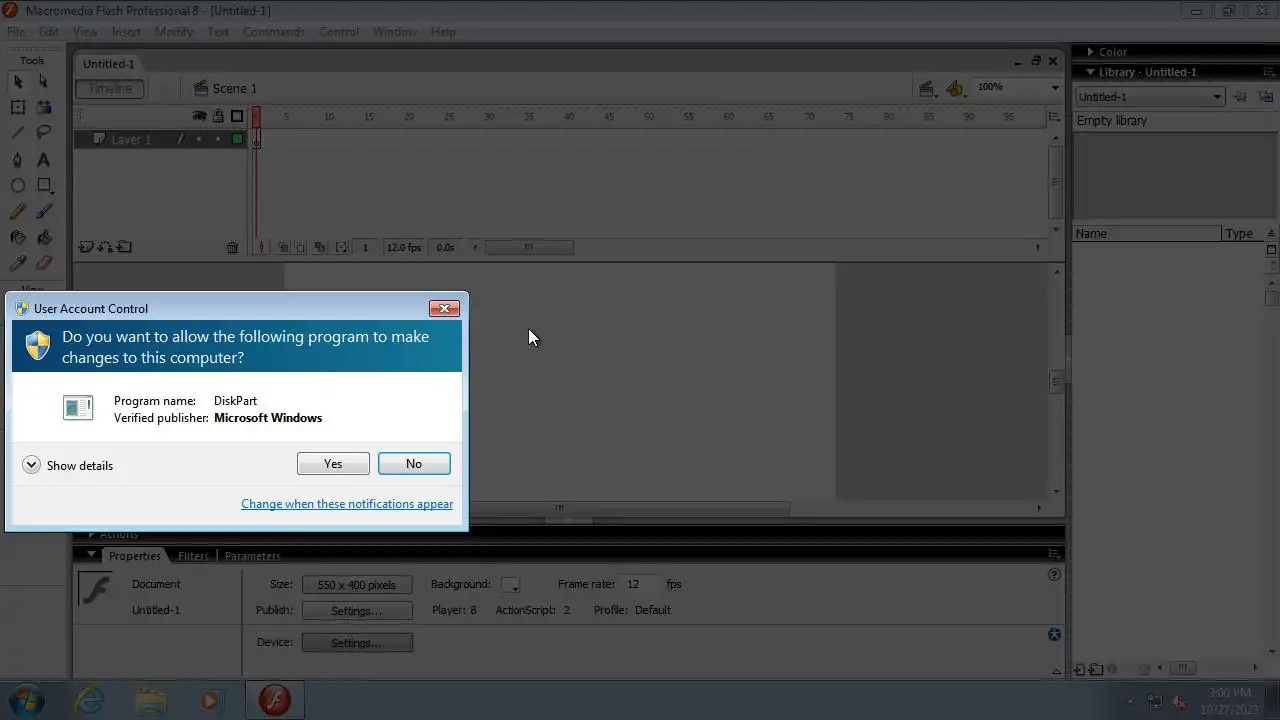Select the Subselection tool in Flash
The width and height of the screenshot is (1280, 720).
pos(44,81)
